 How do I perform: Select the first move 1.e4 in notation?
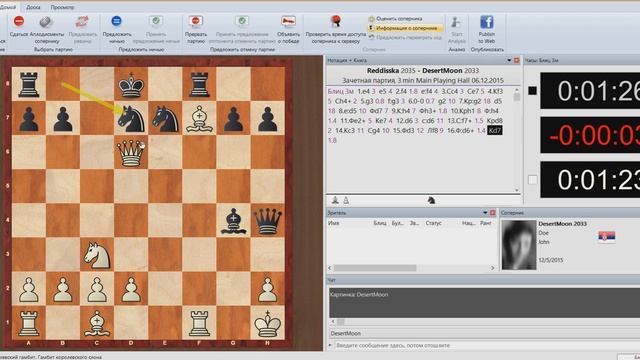tap(363, 91)
